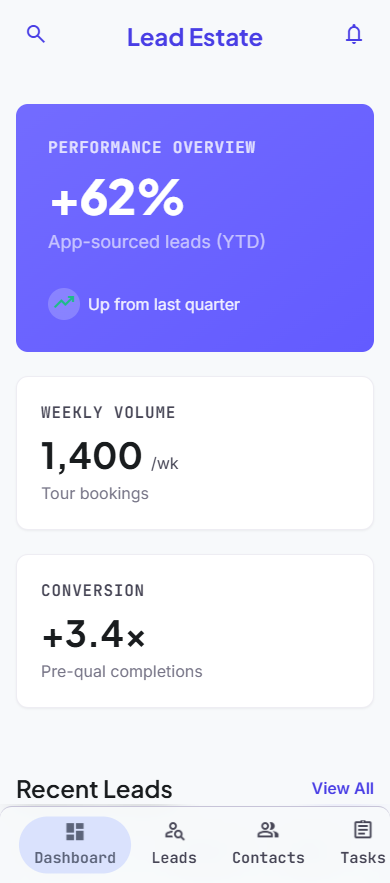Tap the green trending-up arrow icon
Screen dimensions: 390x883
pos(64,304)
